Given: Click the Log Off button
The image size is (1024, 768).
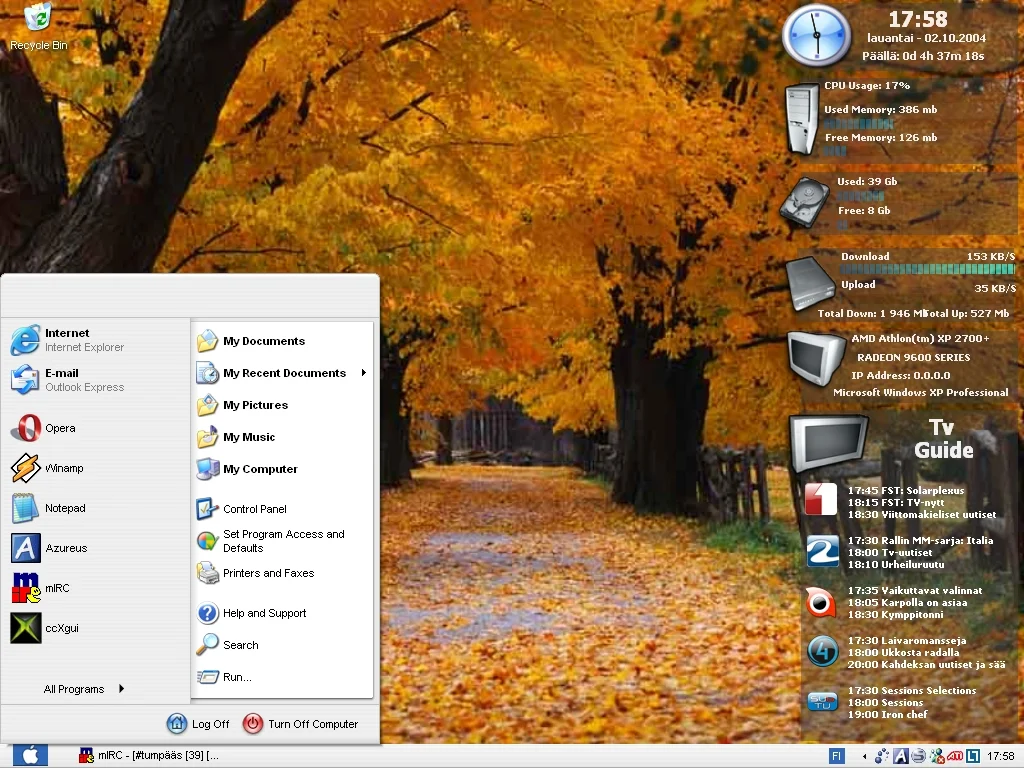Looking at the screenshot, I should pos(199,724).
